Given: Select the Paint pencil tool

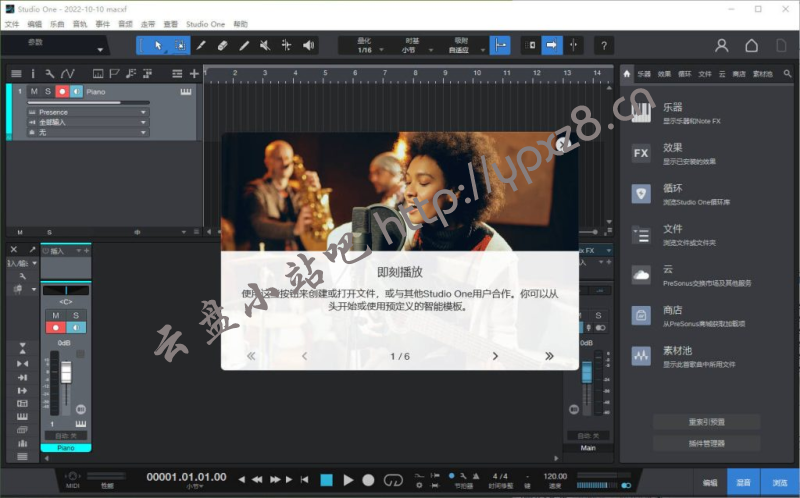Looking at the screenshot, I should (244, 45).
